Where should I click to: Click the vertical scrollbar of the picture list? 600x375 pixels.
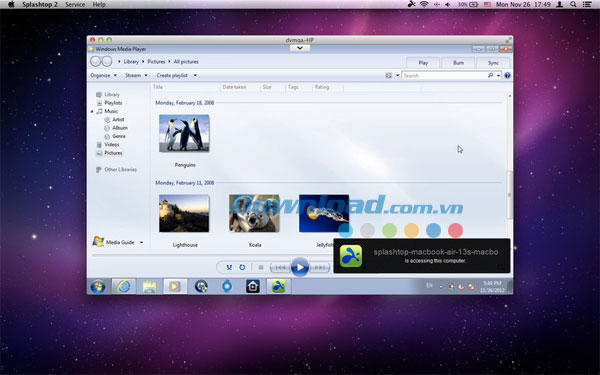(x=509, y=195)
